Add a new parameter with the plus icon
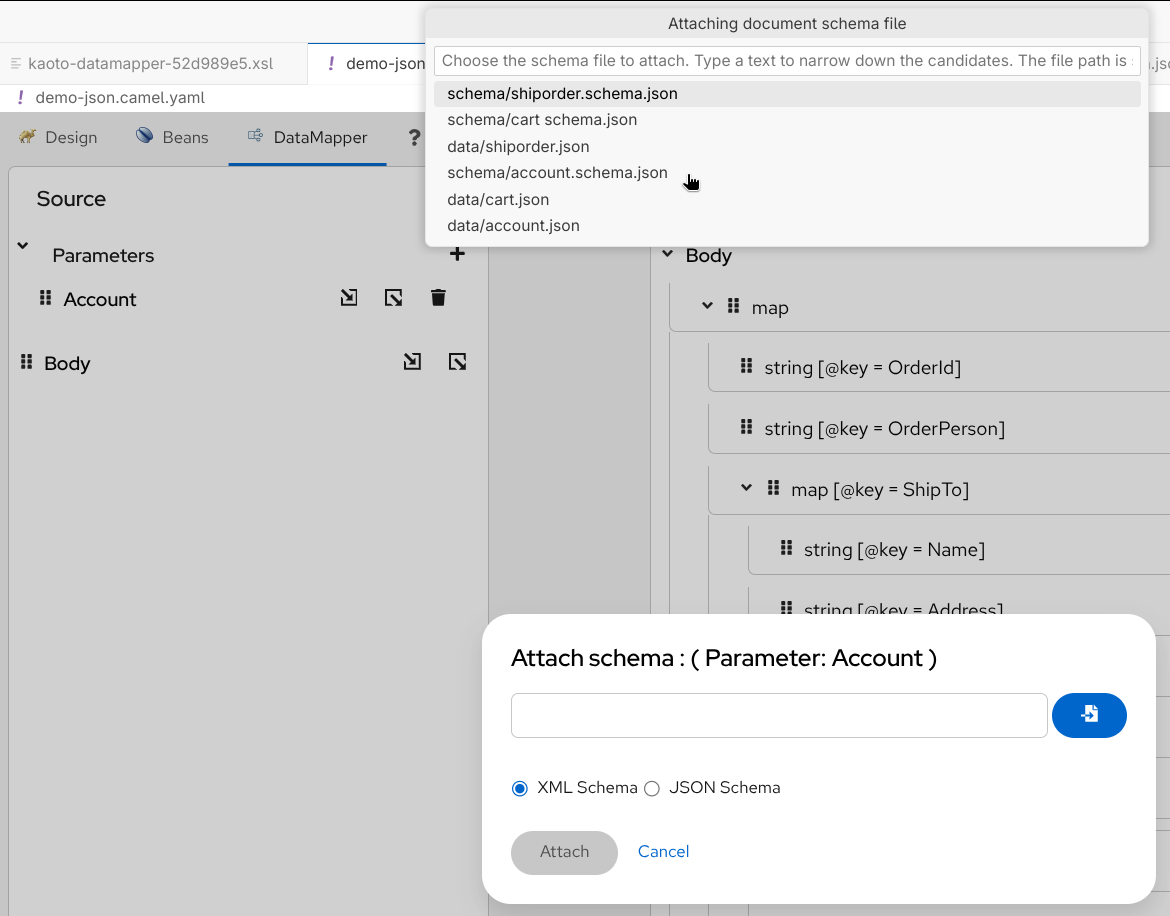Viewport: 1170px width, 916px height. coord(457,253)
